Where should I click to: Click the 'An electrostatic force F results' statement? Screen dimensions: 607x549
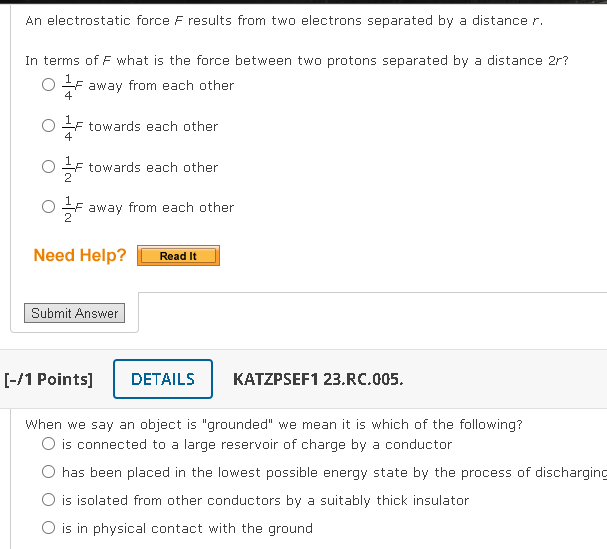click(x=284, y=20)
